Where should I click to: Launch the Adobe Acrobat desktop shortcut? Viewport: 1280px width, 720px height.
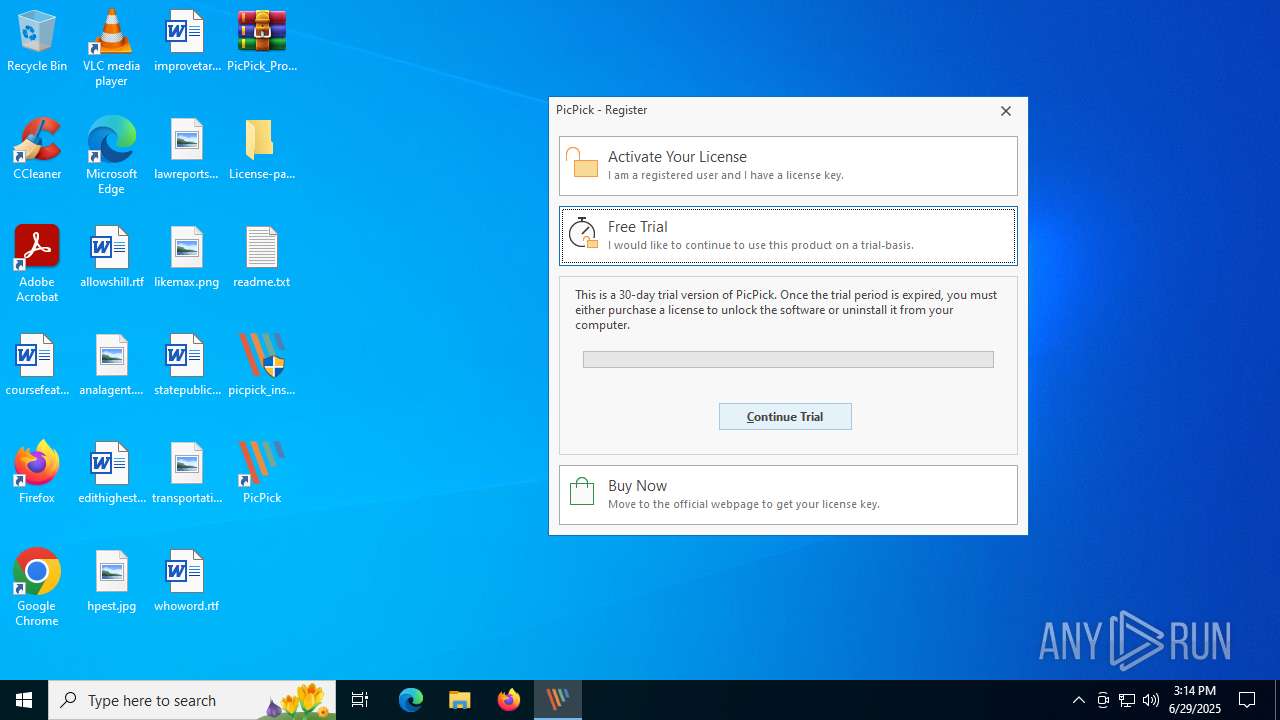(x=37, y=264)
